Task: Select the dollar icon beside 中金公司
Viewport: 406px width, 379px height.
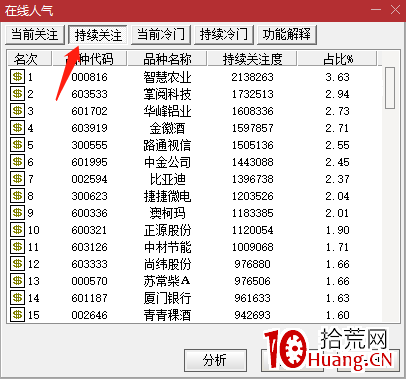Action: (17, 162)
